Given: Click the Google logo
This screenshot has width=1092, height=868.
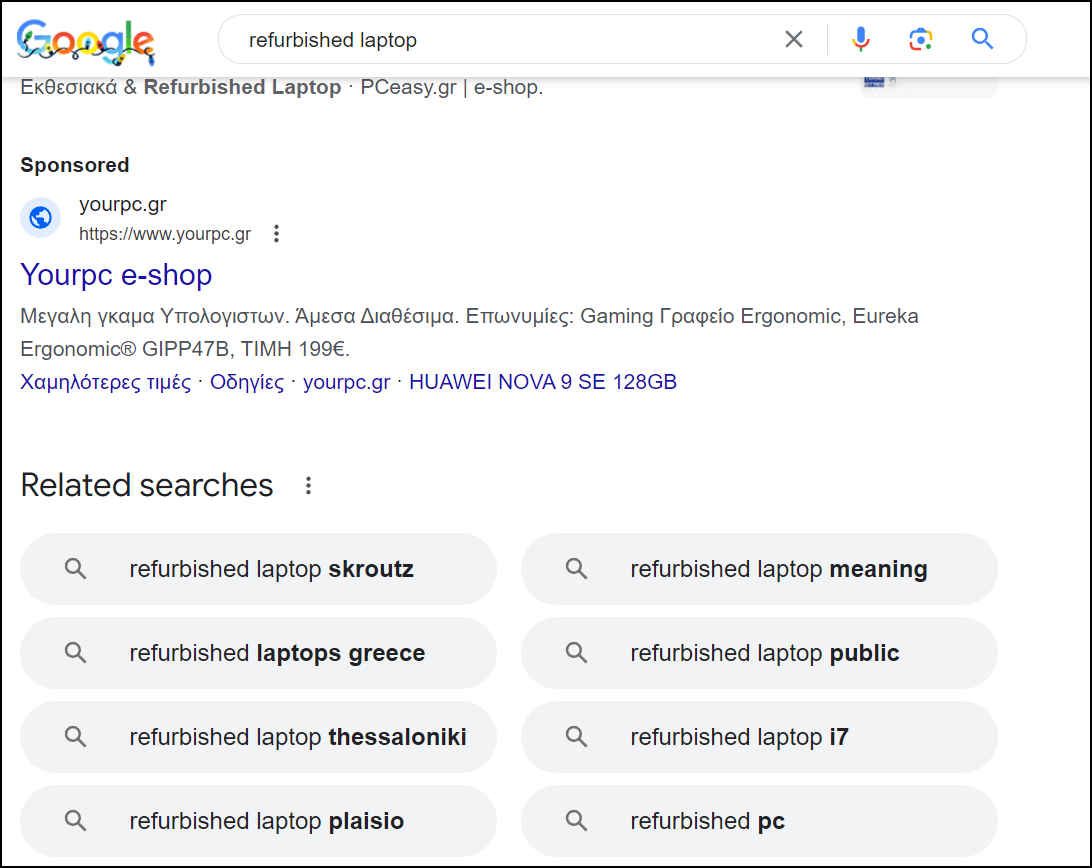Looking at the screenshot, I should [85, 42].
